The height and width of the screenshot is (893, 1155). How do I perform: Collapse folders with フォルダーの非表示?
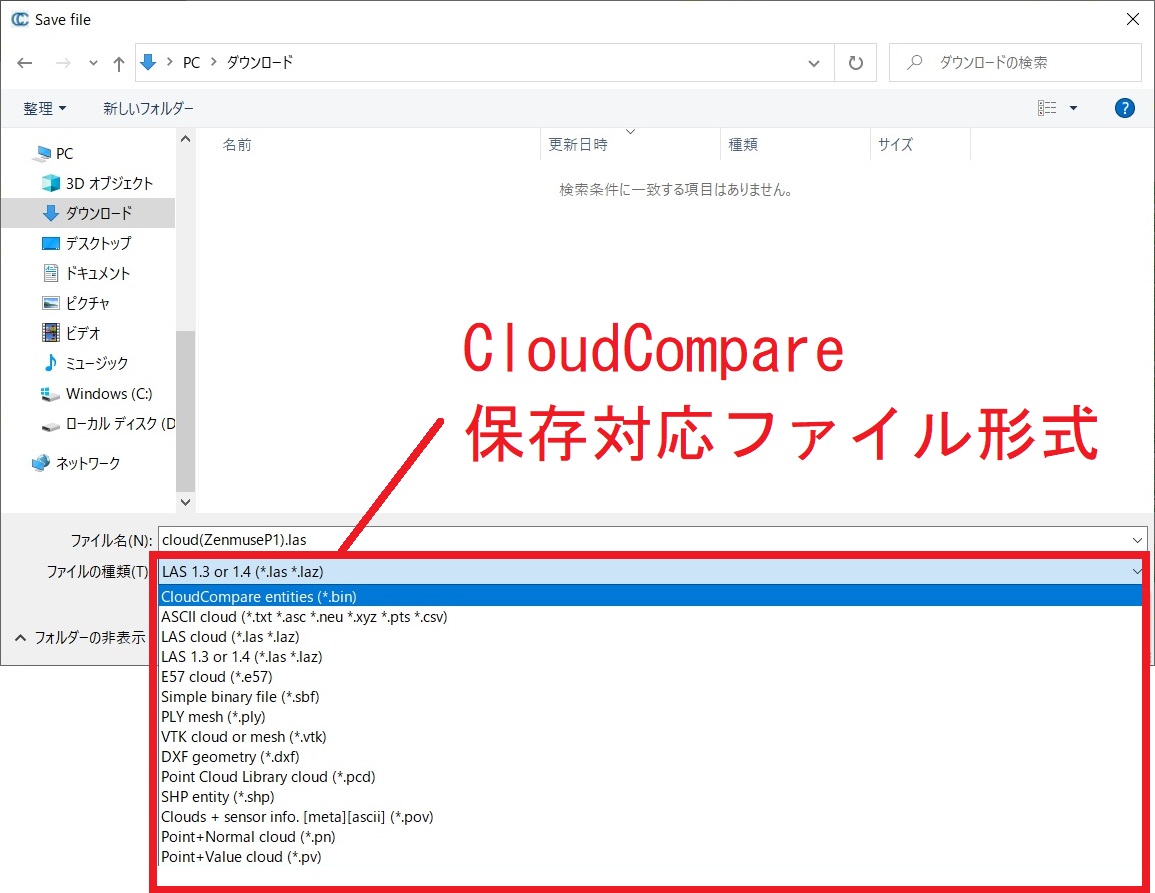pyautogui.click(x=80, y=637)
